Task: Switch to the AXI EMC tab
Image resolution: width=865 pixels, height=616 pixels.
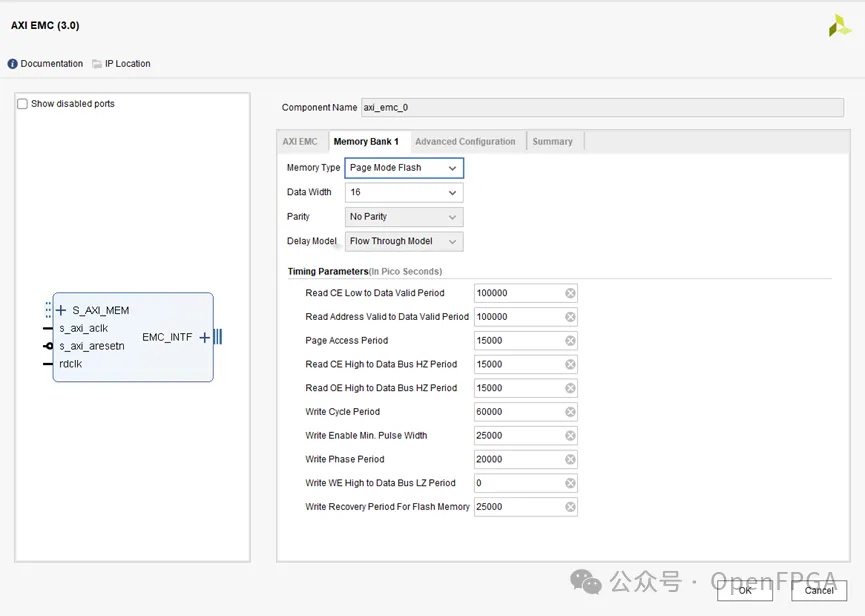Action: tap(300, 142)
